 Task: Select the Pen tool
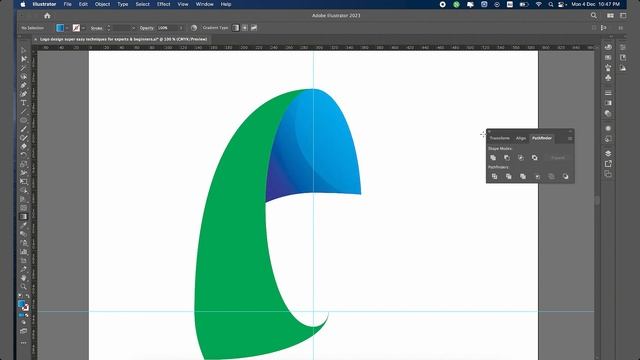tap(23, 85)
